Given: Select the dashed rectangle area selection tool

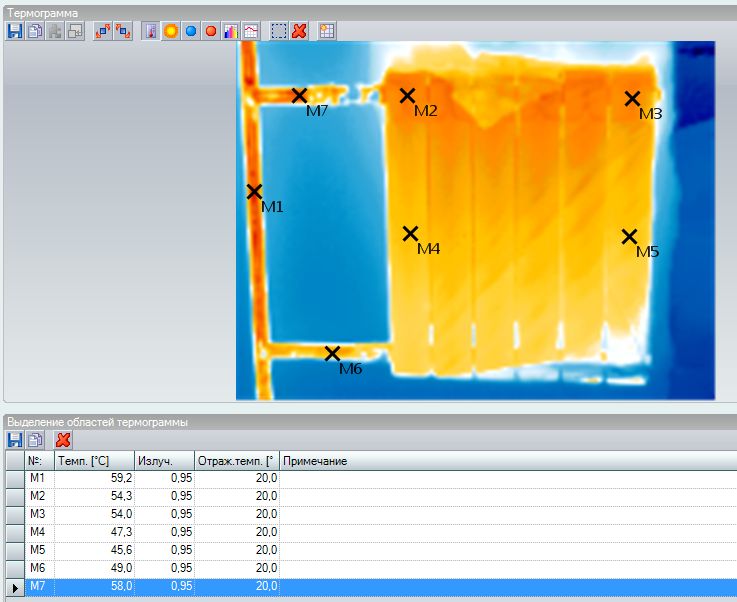Looking at the screenshot, I should (x=279, y=31).
